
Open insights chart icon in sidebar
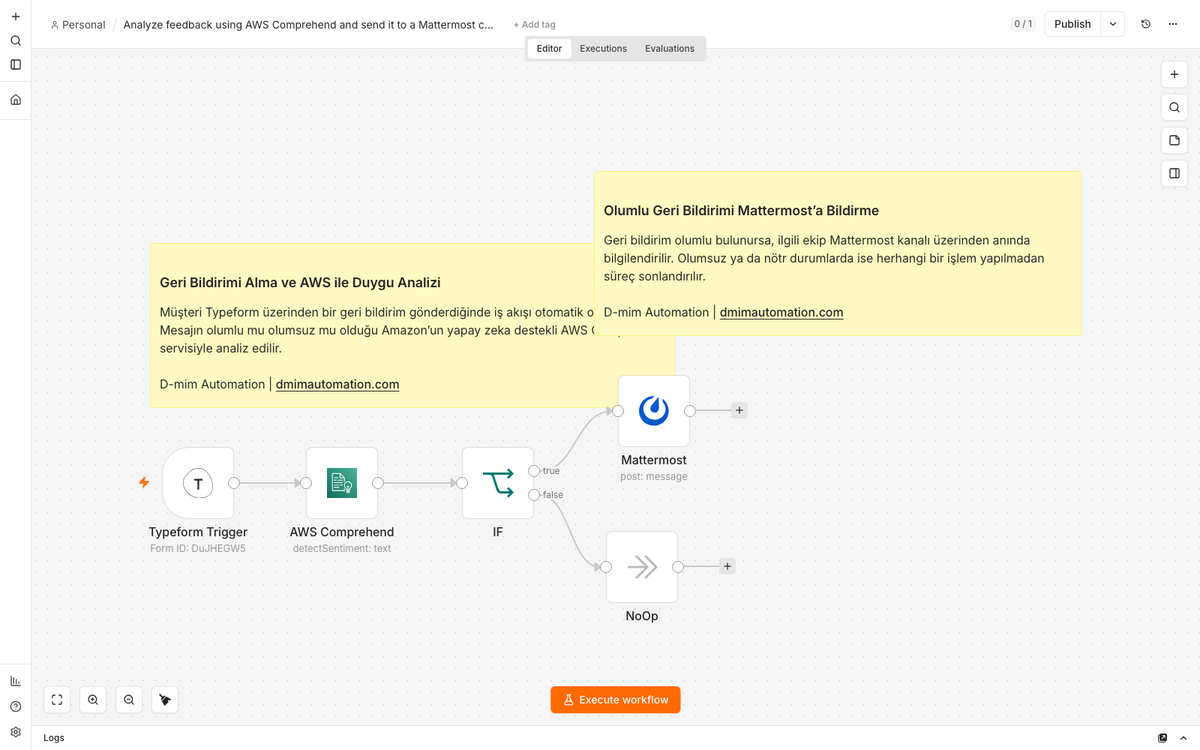click(x=15, y=681)
